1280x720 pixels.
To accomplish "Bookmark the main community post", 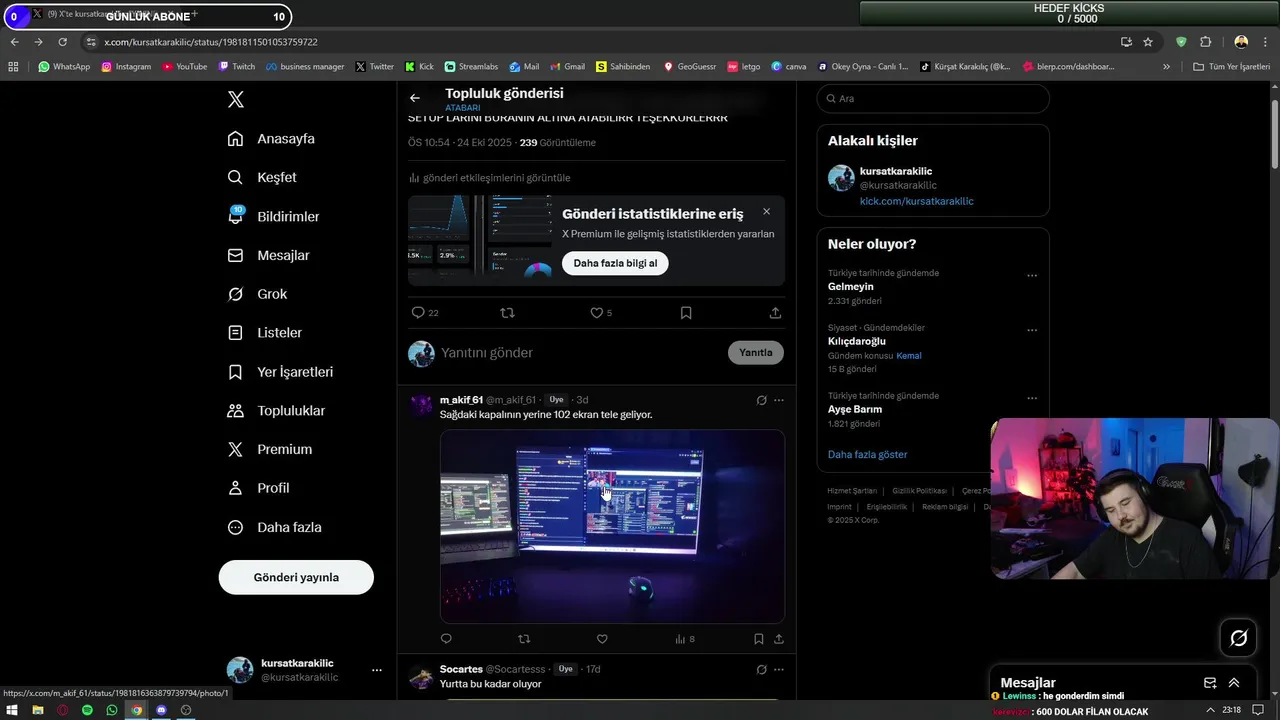I will click(x=686, y=313).
